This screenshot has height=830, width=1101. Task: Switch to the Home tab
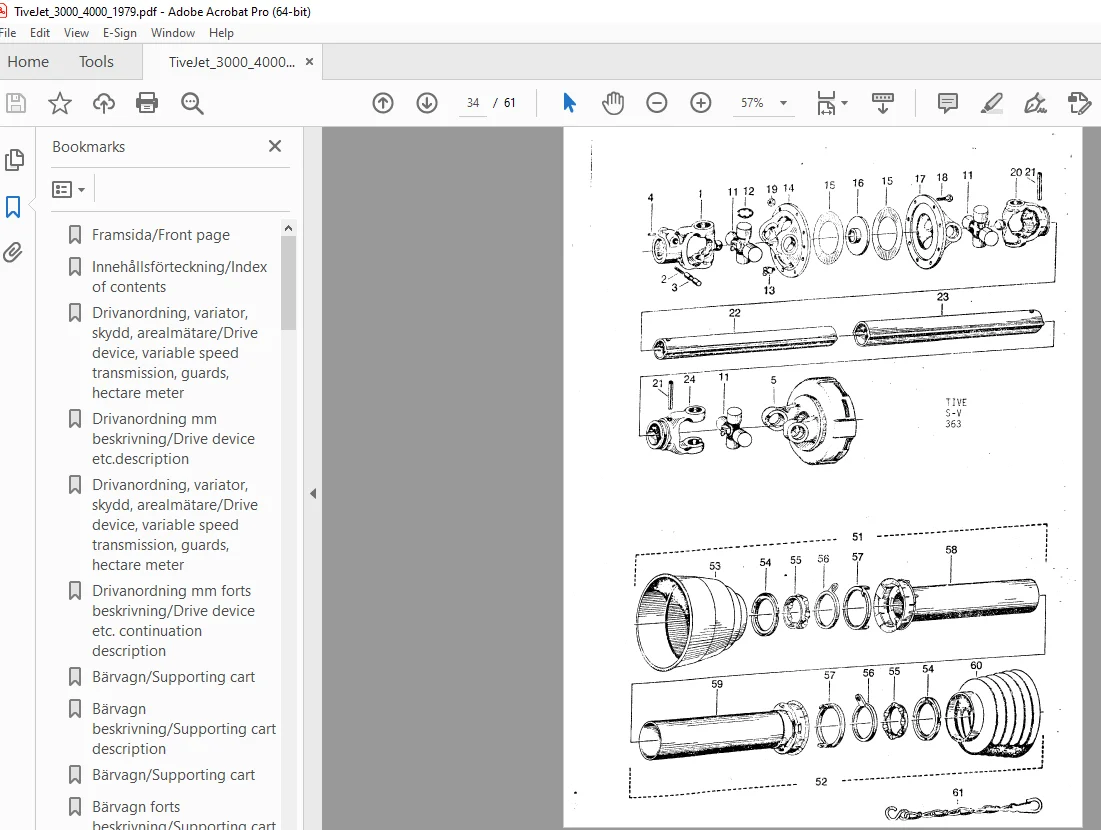tap(28, 62)
